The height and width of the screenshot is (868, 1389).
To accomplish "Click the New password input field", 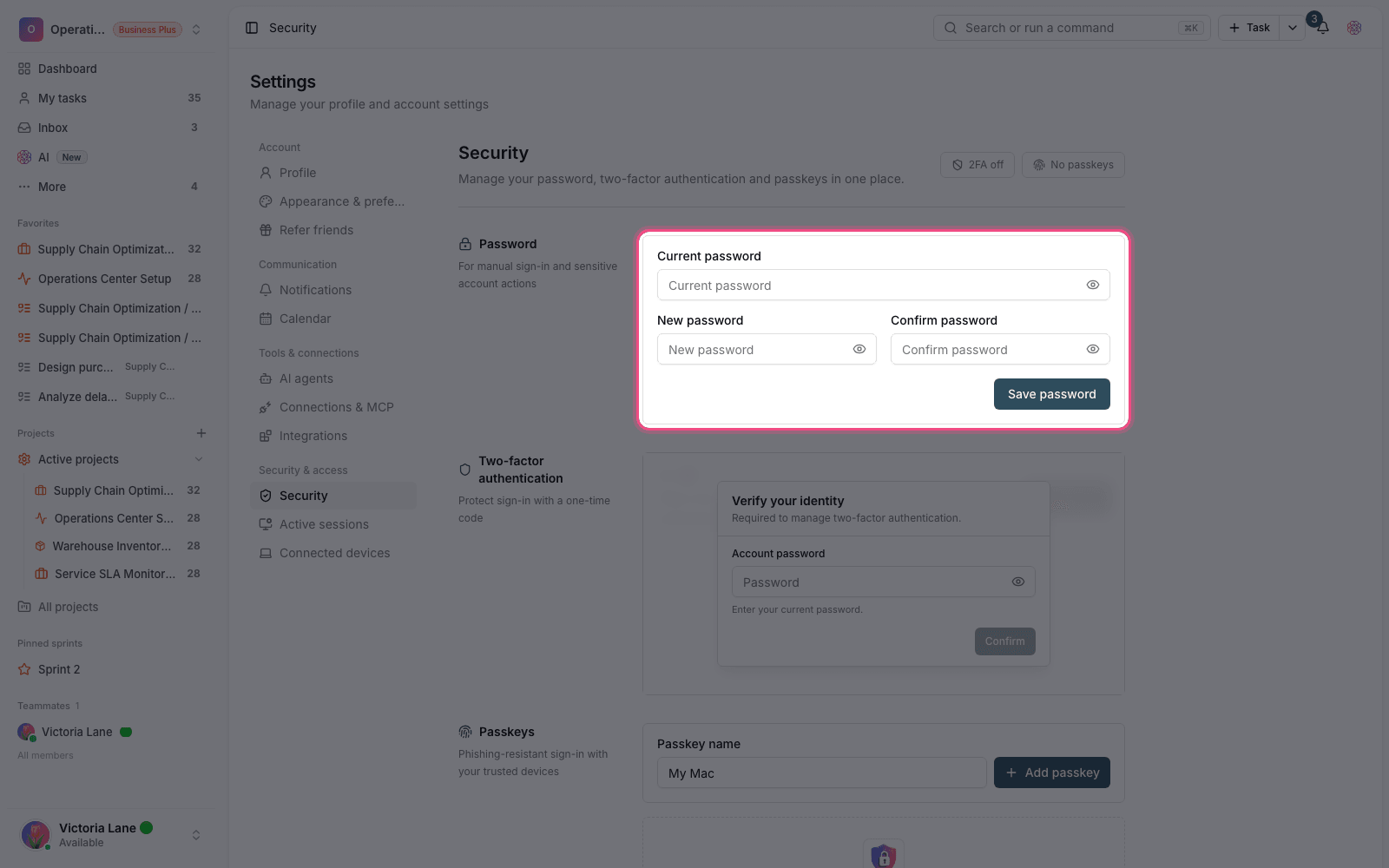I will (x=767, y=349).
